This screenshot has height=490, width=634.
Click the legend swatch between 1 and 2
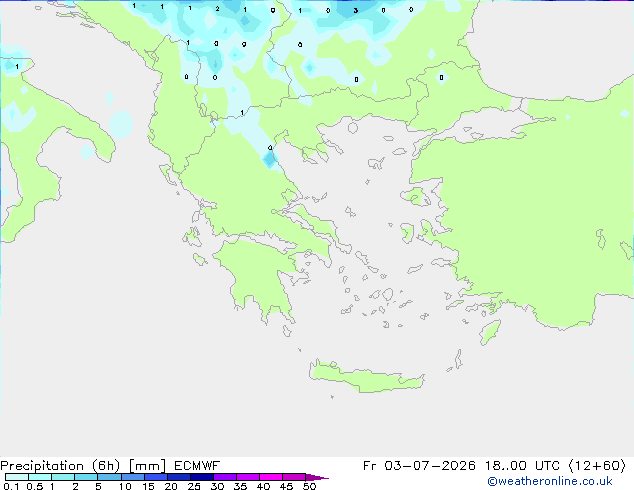pyautogui.click(x=63, y=477)
